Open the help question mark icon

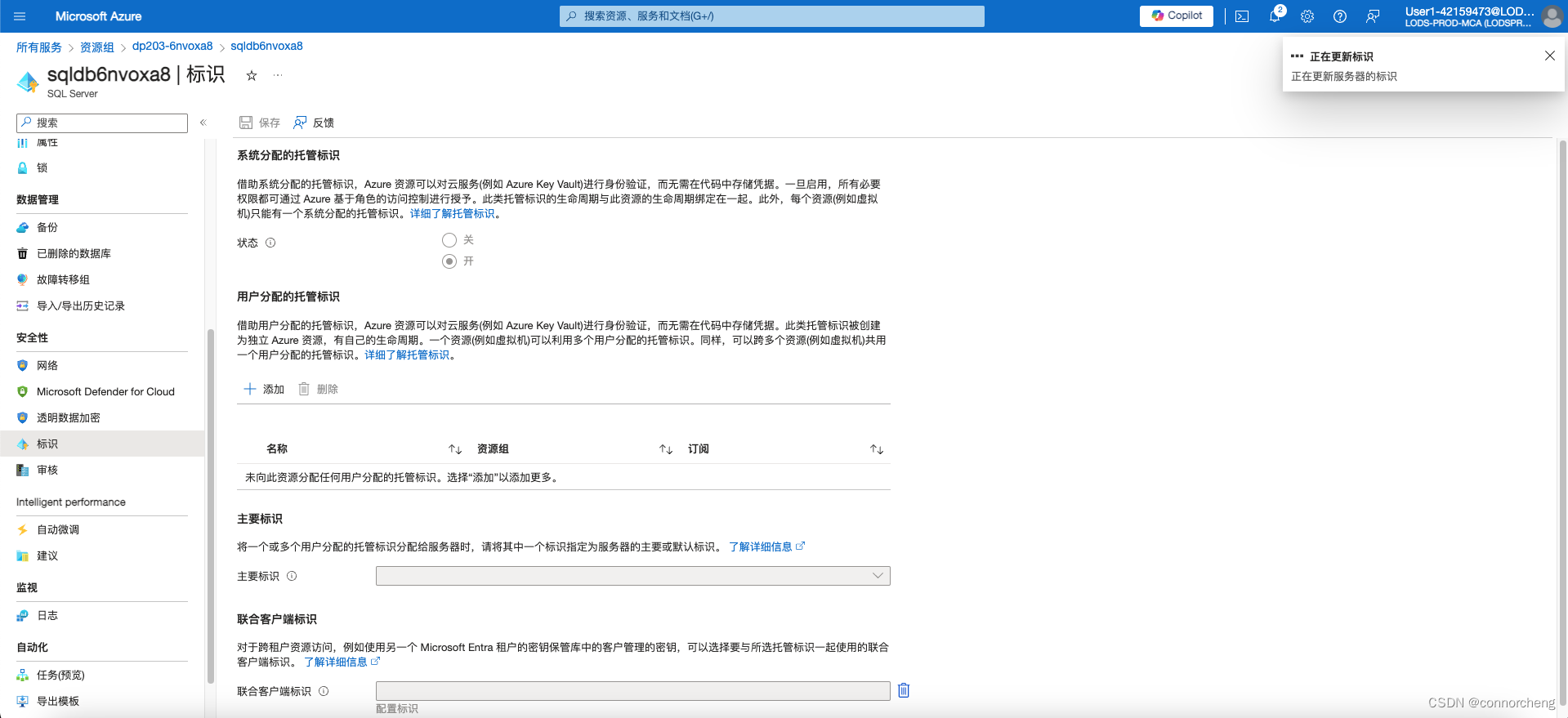click(x=1340, y=16)
